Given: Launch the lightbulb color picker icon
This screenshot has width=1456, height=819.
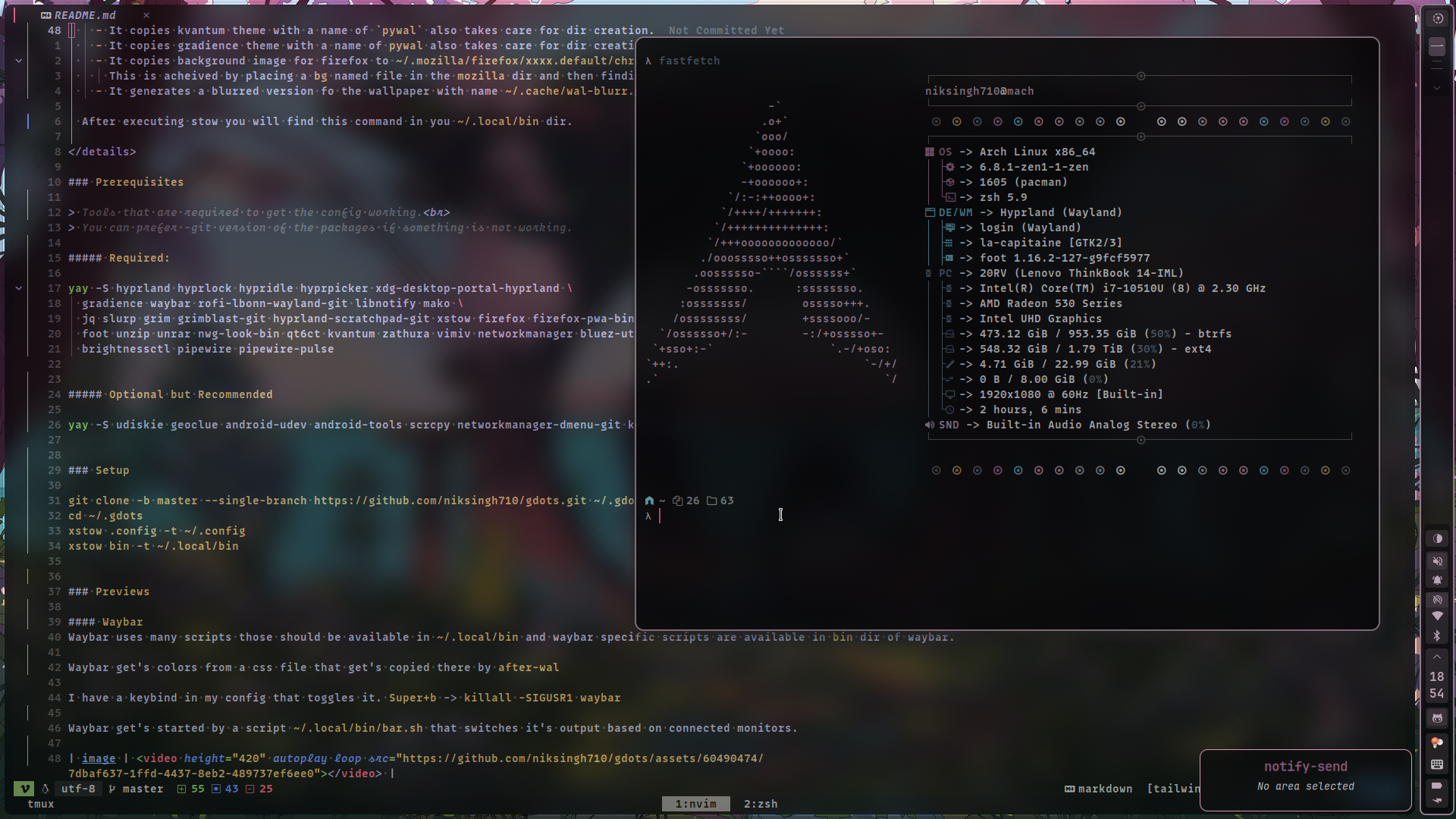Looking at the screenshot, I should [x=1437, y=742].
